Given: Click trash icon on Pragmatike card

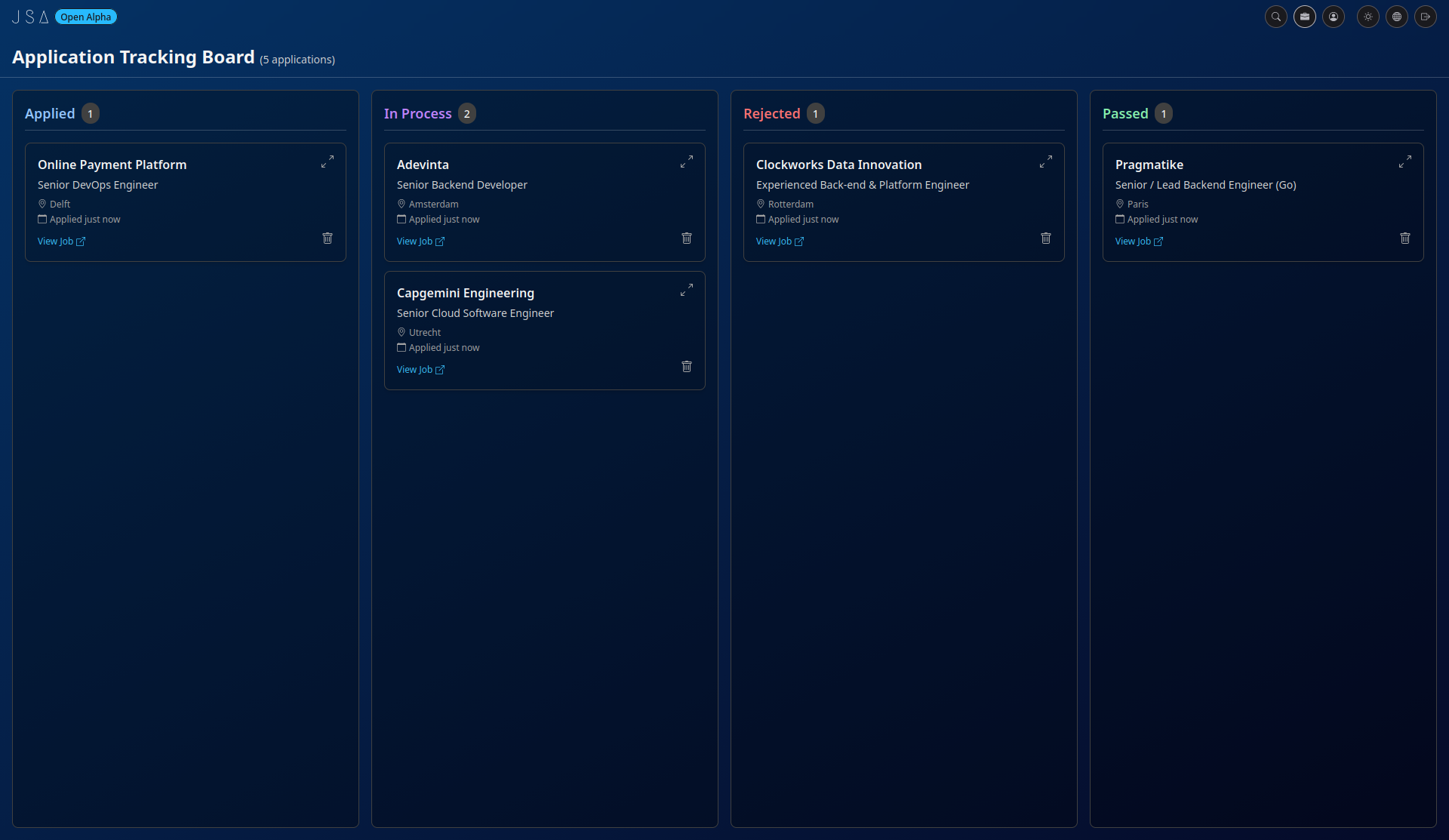Looking at the screenshot, I should point(1404,238).
